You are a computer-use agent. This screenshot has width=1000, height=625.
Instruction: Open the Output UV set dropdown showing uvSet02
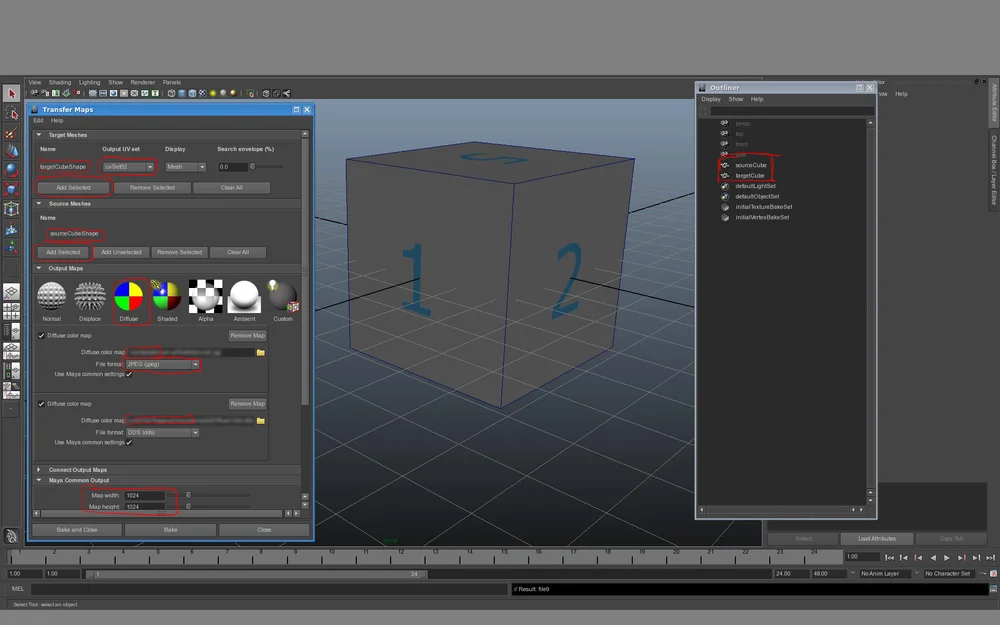[128, 166]
